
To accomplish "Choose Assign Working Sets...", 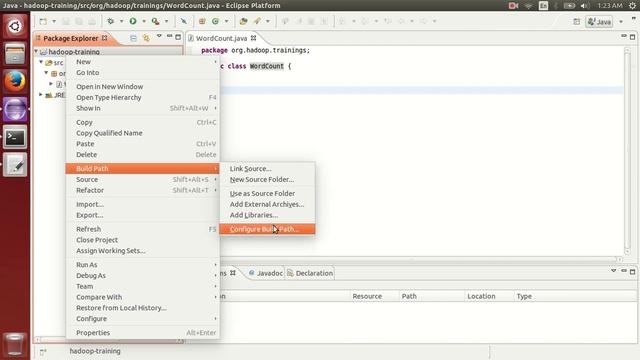I will pyautogui.click(x=142, y=251).
